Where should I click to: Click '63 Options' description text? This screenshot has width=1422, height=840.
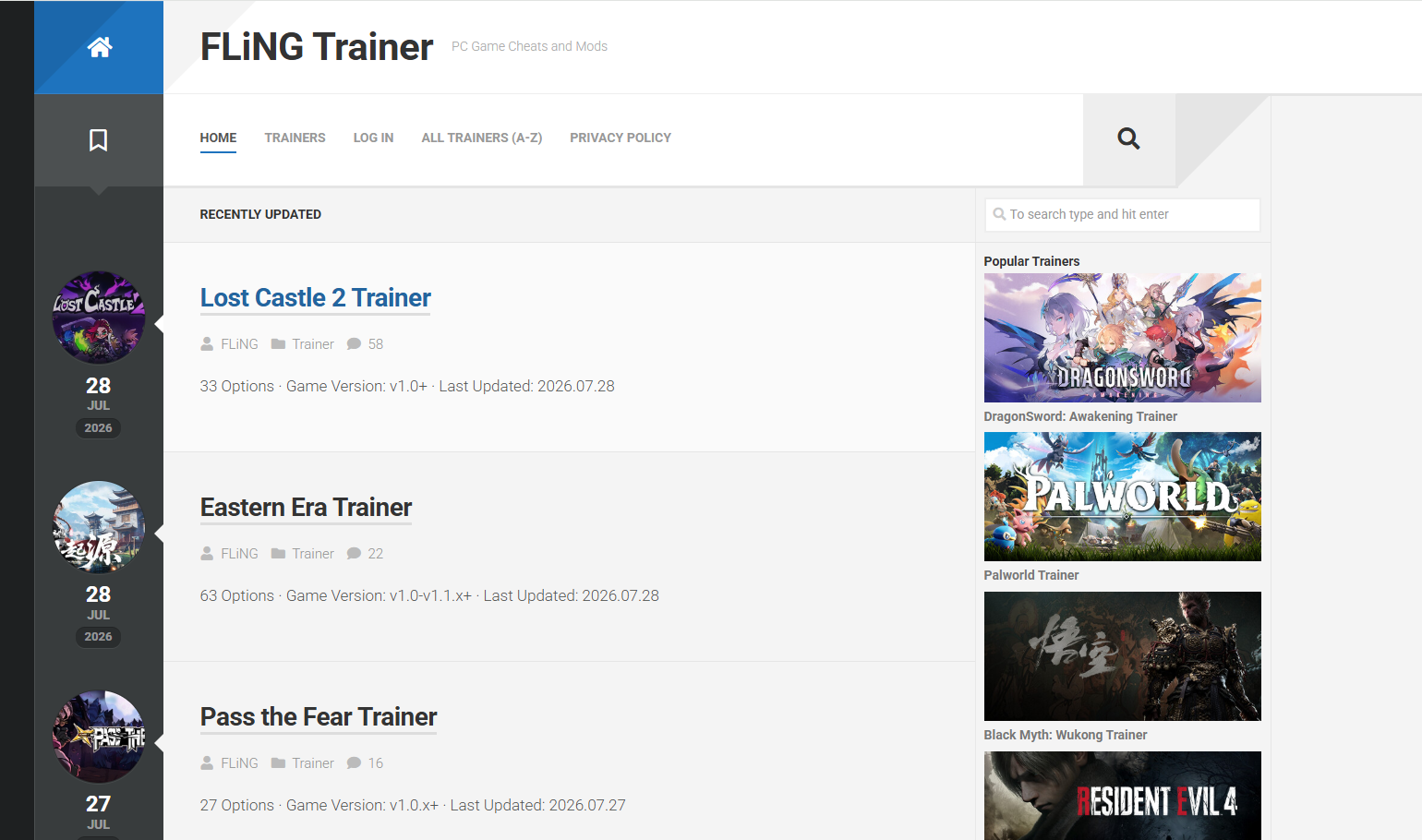(237, 595)
